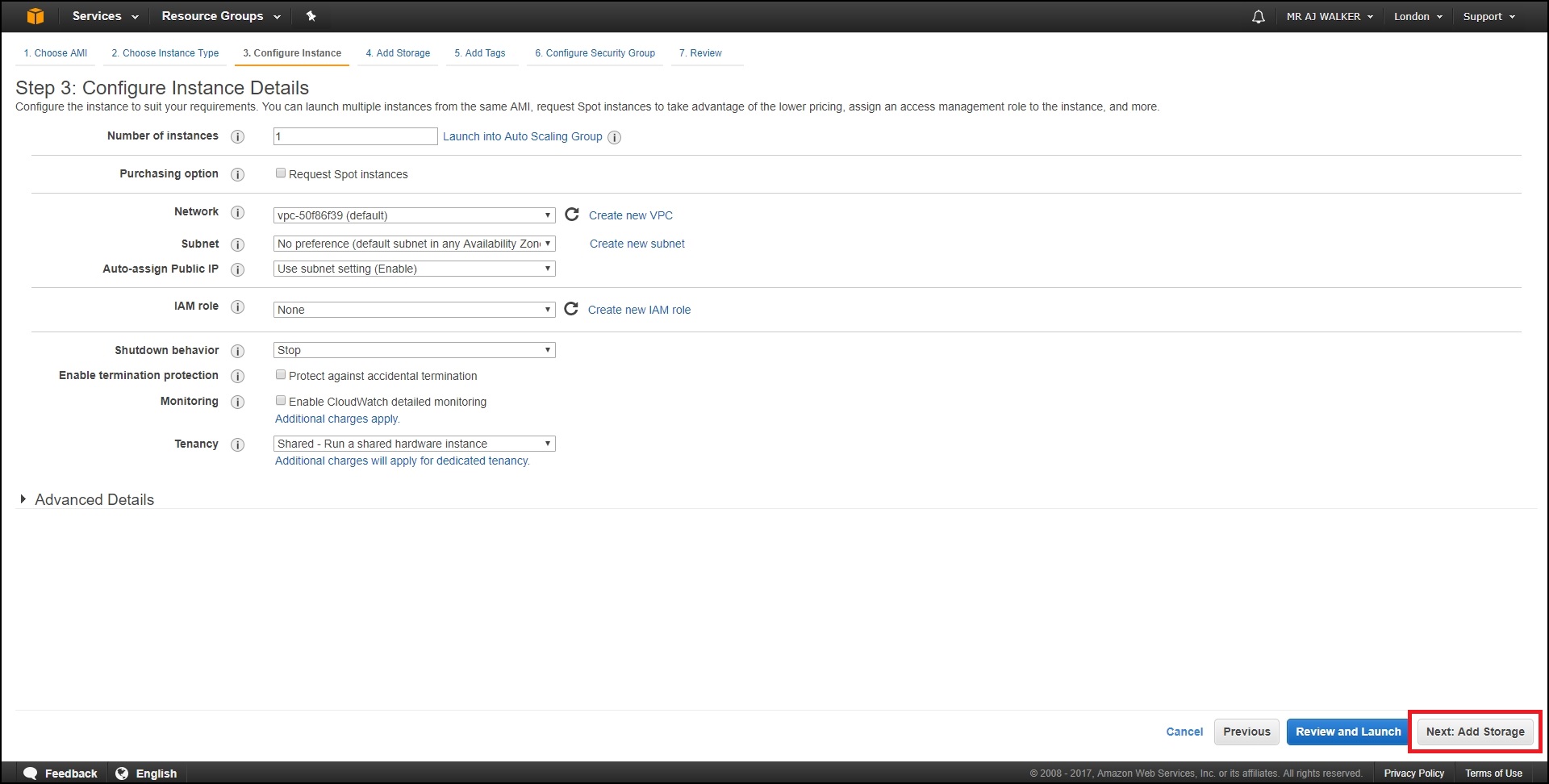Enable CloudWatch detailed monitoring
1549x784 pixels.
point(281,400)
